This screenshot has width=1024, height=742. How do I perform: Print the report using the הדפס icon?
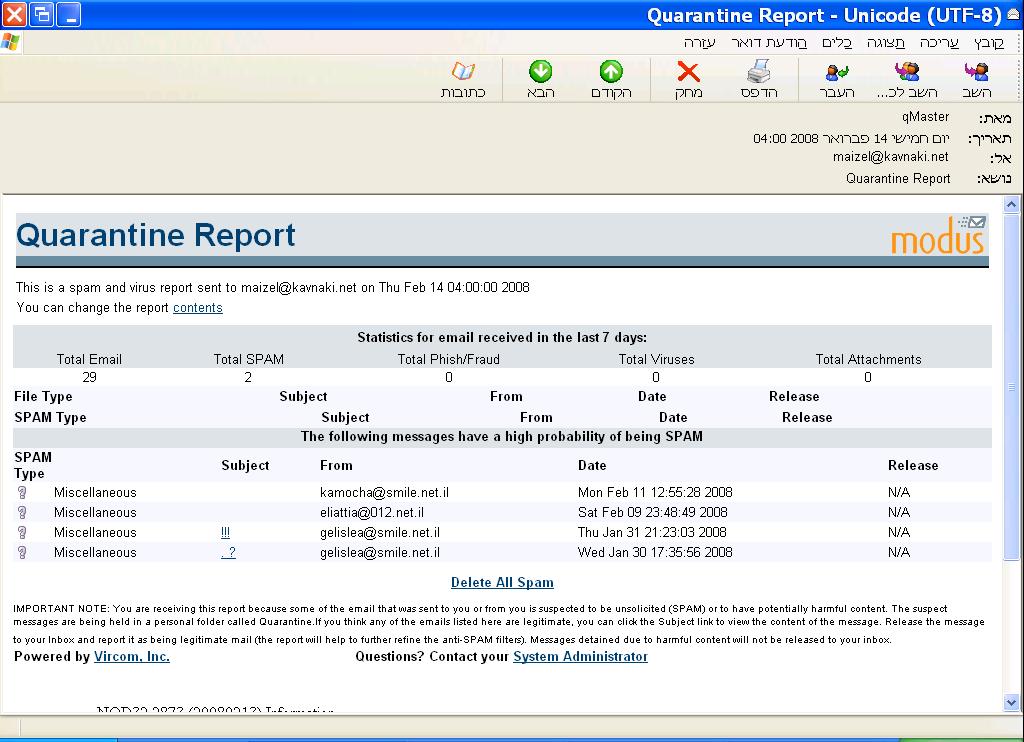coord(759,72)
